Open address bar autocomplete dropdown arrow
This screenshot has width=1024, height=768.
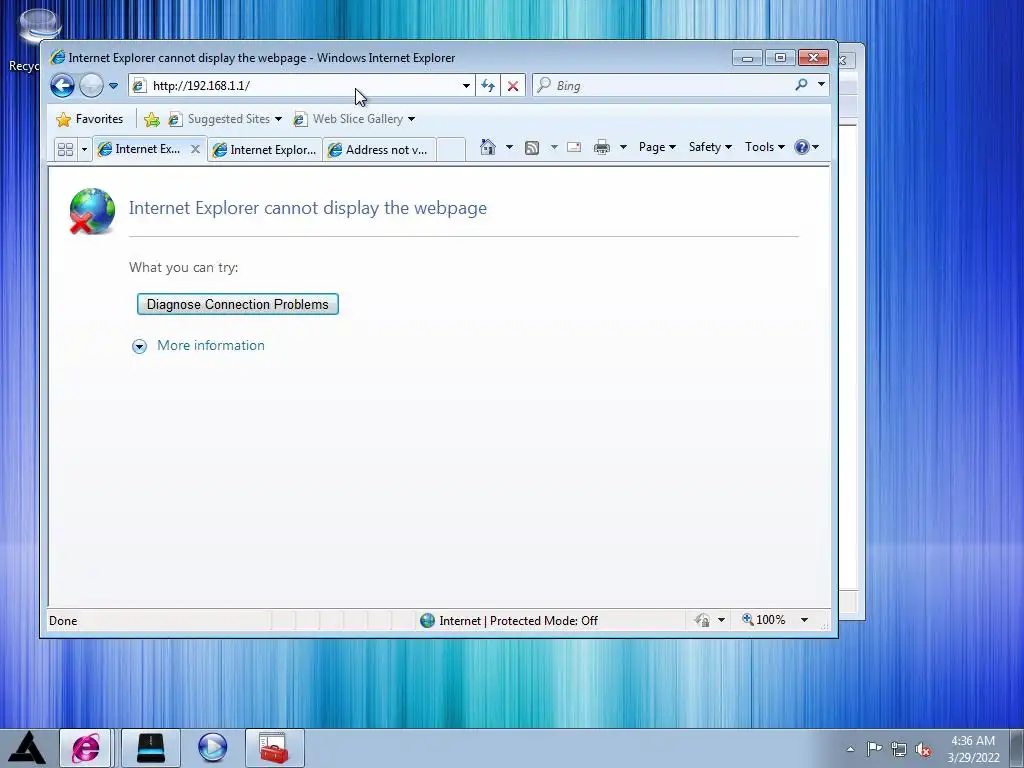tap(466, 86)
